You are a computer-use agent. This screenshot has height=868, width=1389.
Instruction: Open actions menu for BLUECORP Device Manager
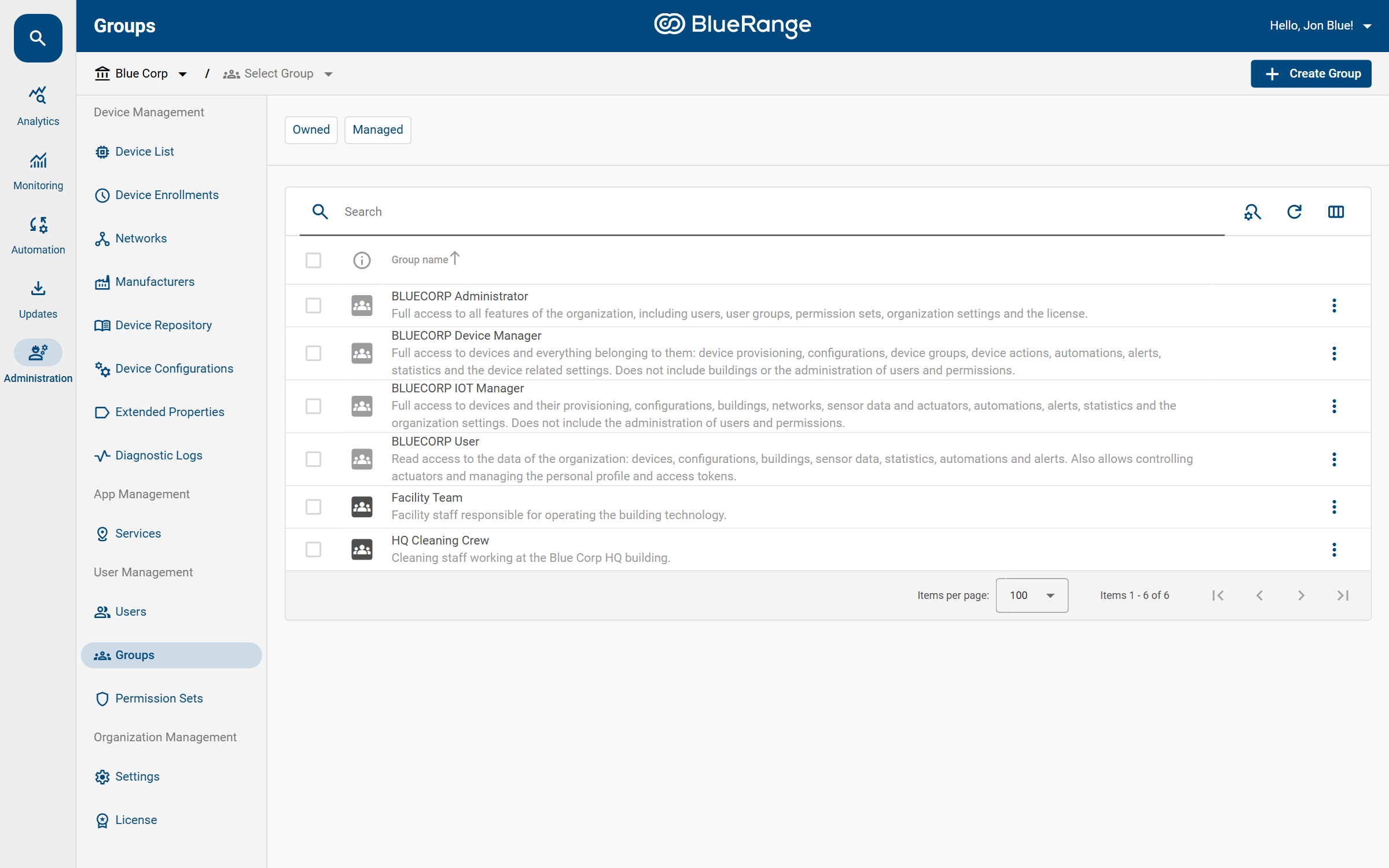point(1334,354)
